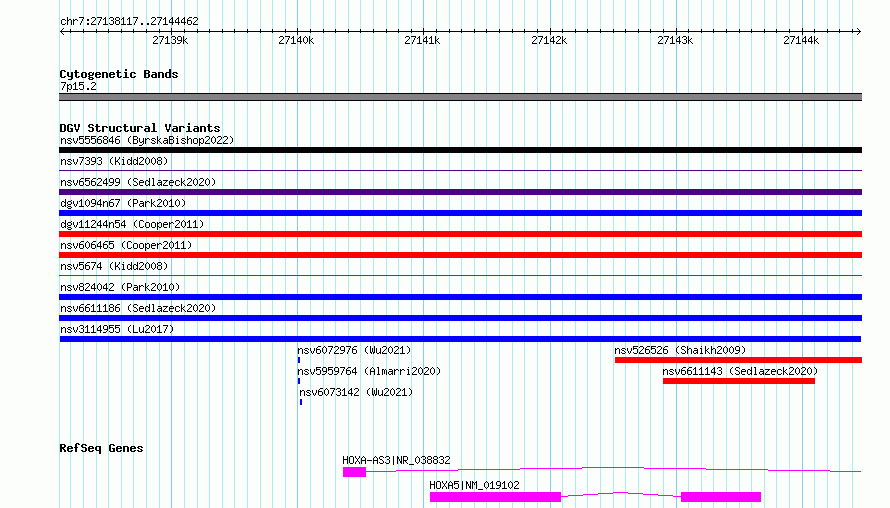Click the purple nsv6562499 variant bar
This screenshot has width=890, height=508.
460,192
